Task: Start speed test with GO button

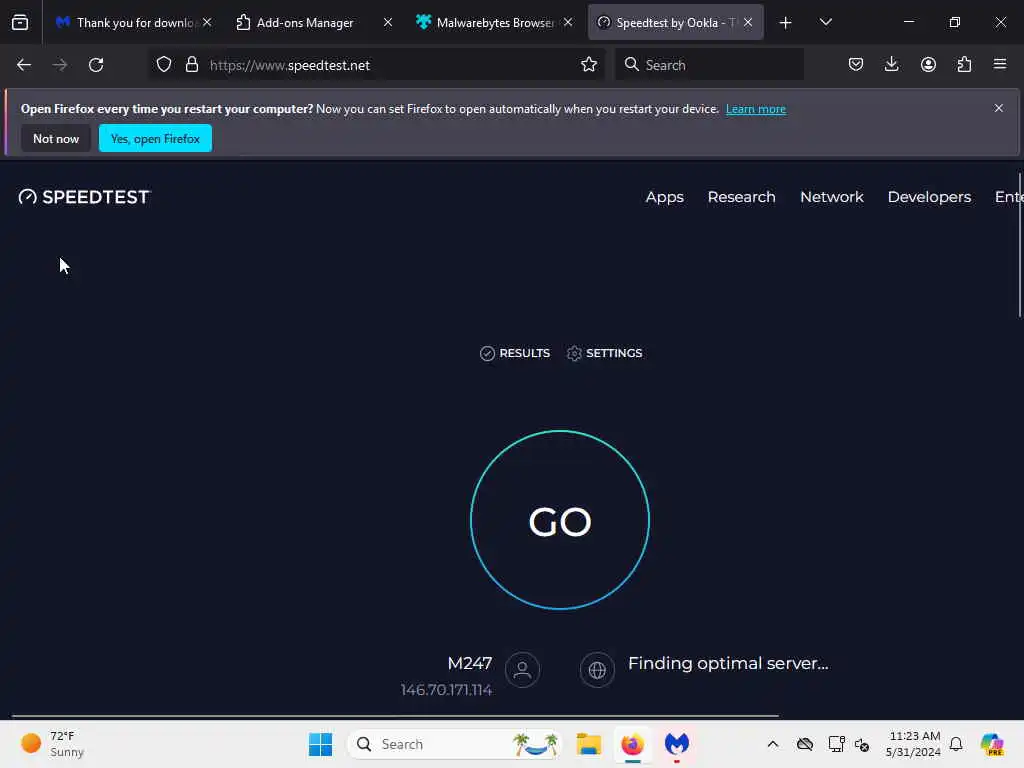Action: tap(560, 520)
